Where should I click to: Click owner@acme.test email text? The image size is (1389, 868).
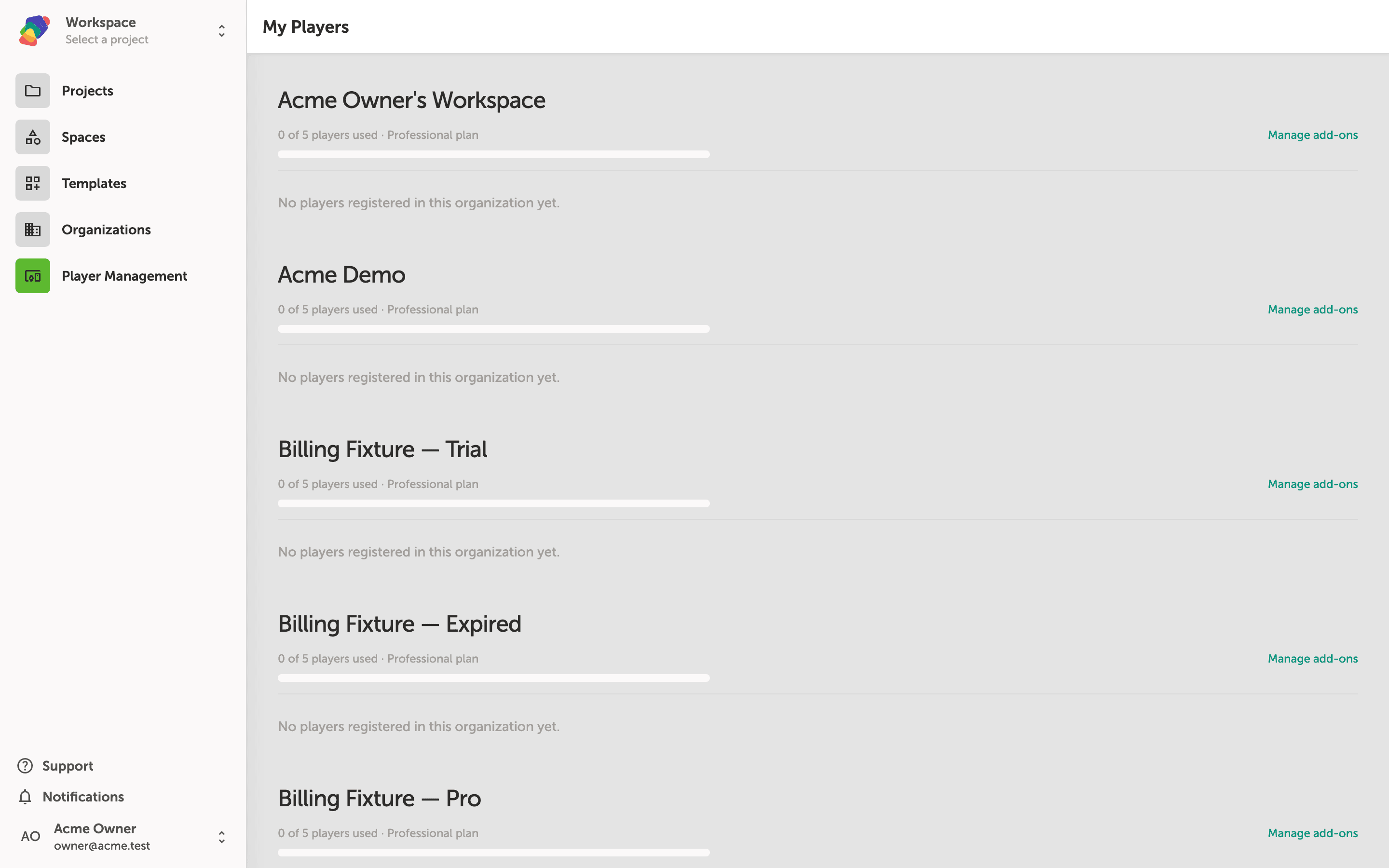coord(102,846)
